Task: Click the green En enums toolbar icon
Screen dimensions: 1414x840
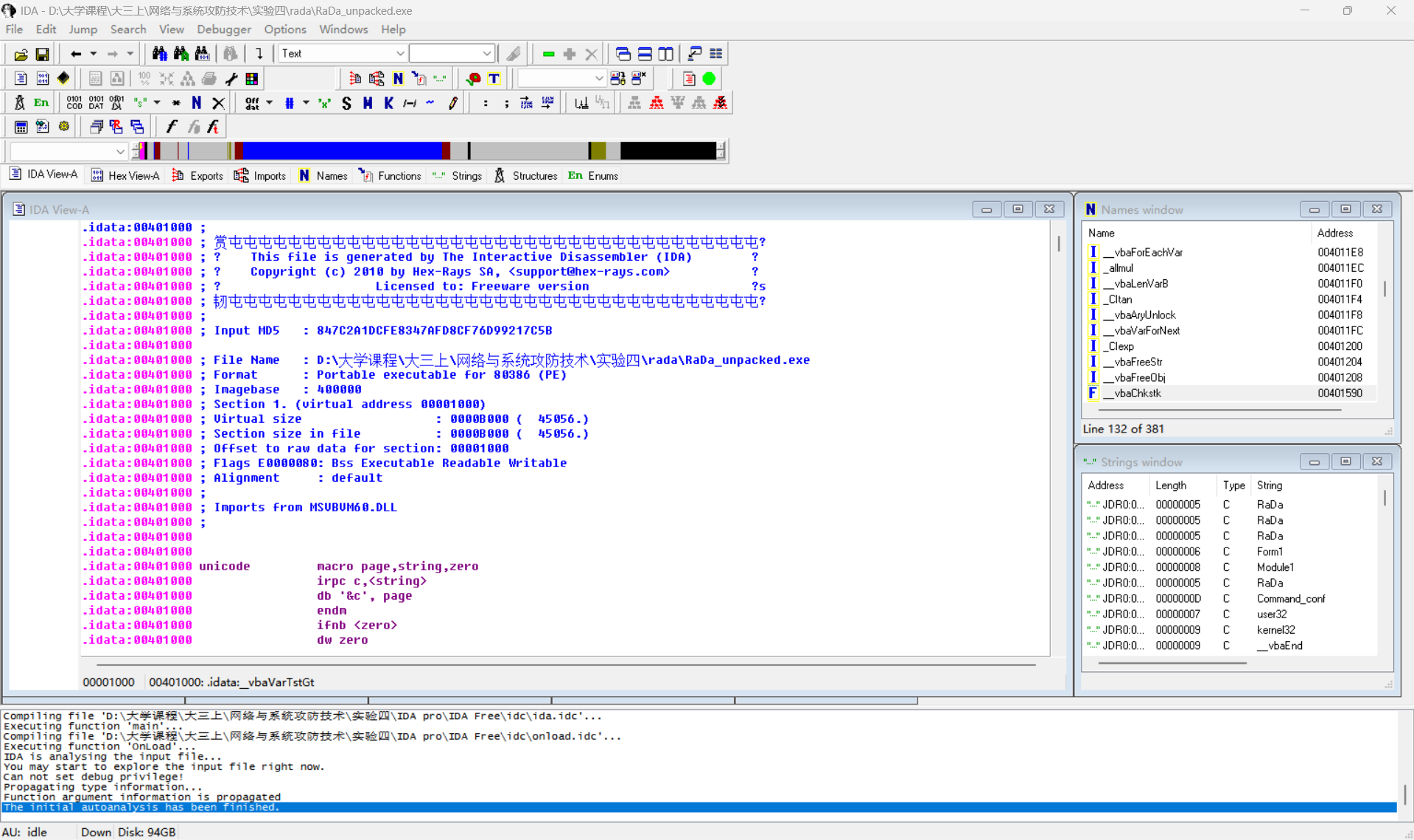Action: click(x=41, y=102)
